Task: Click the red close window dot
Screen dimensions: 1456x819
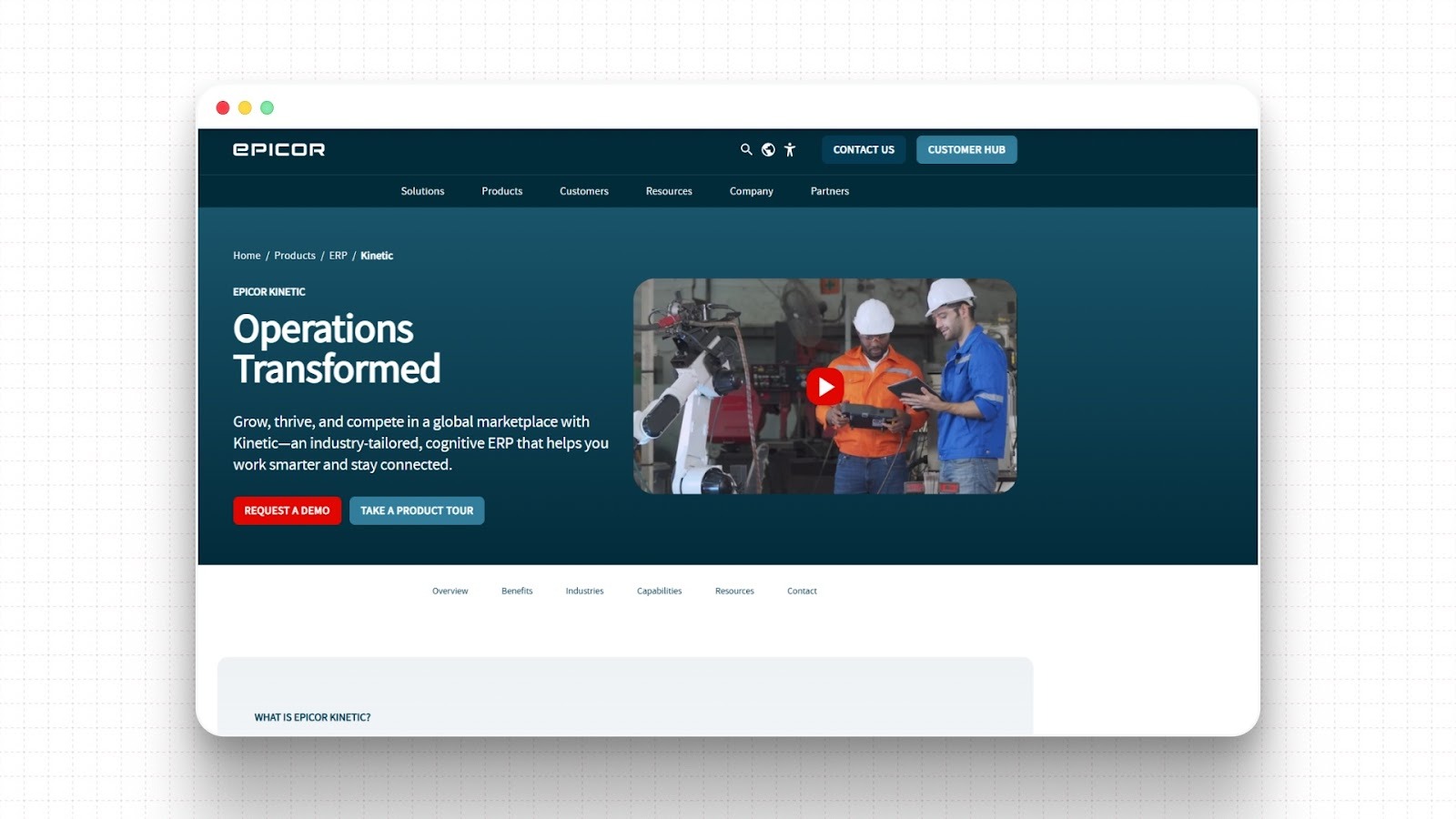Action: click(223, 107)
